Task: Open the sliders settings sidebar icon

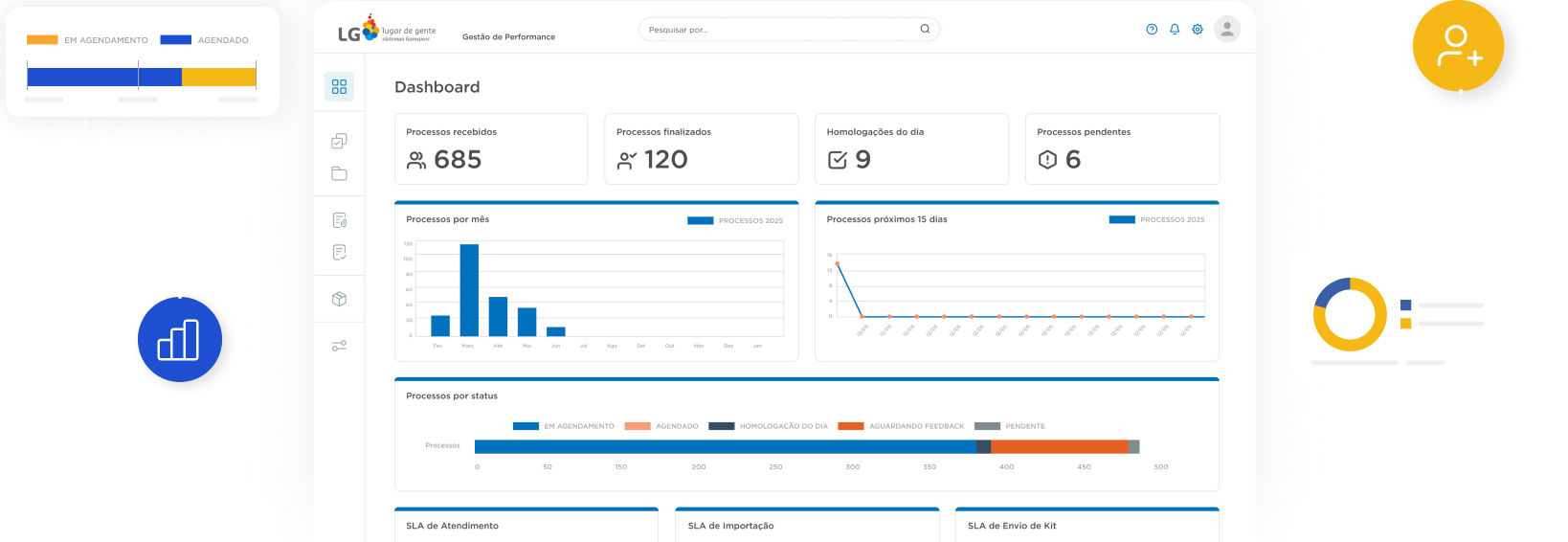Action: coord(339,346)
